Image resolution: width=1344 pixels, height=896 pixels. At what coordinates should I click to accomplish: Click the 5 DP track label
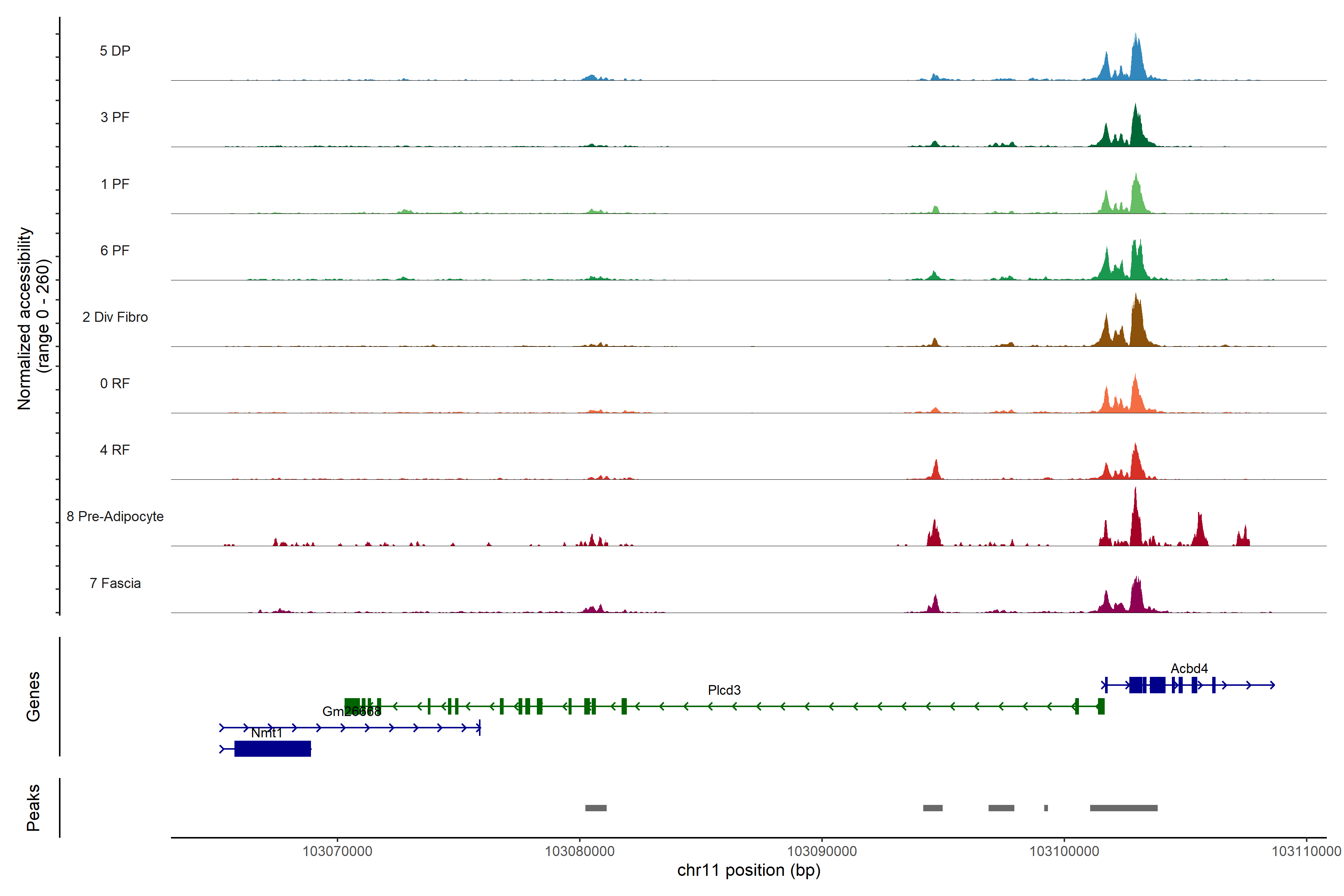point(115,51)
